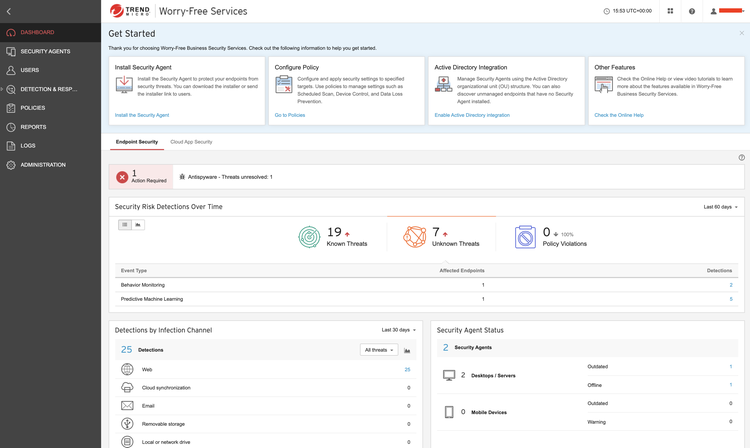750x448 pixels.
Task: Click the Administration gear icon
Action: pyautogui.click(x=11, y=165)
